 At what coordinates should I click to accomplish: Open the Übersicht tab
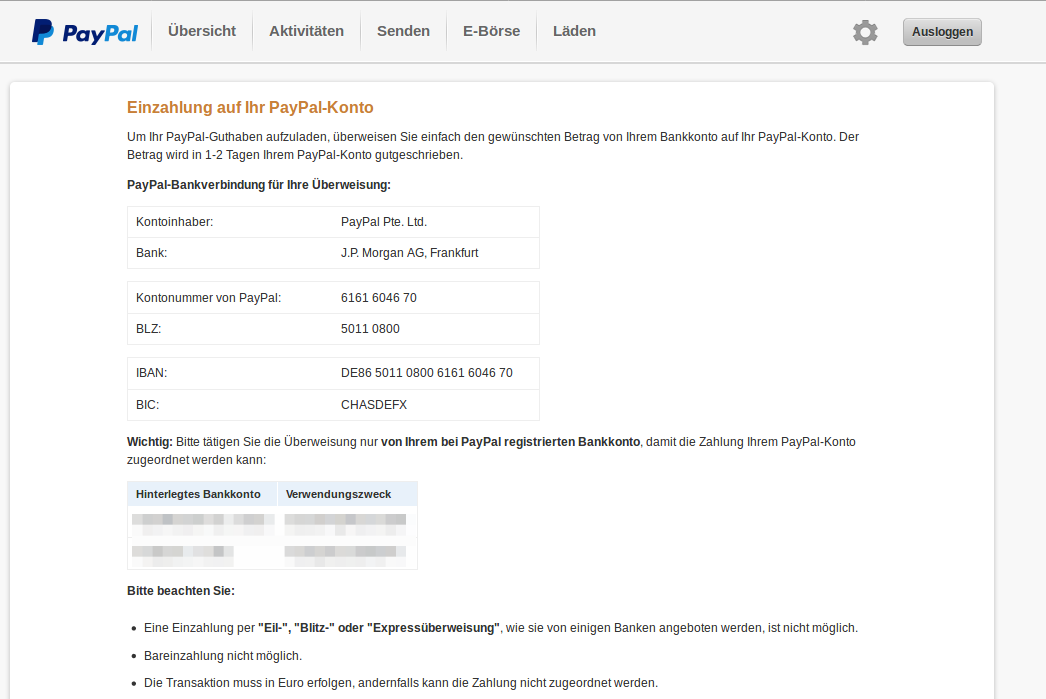click(x=202, y=31)
